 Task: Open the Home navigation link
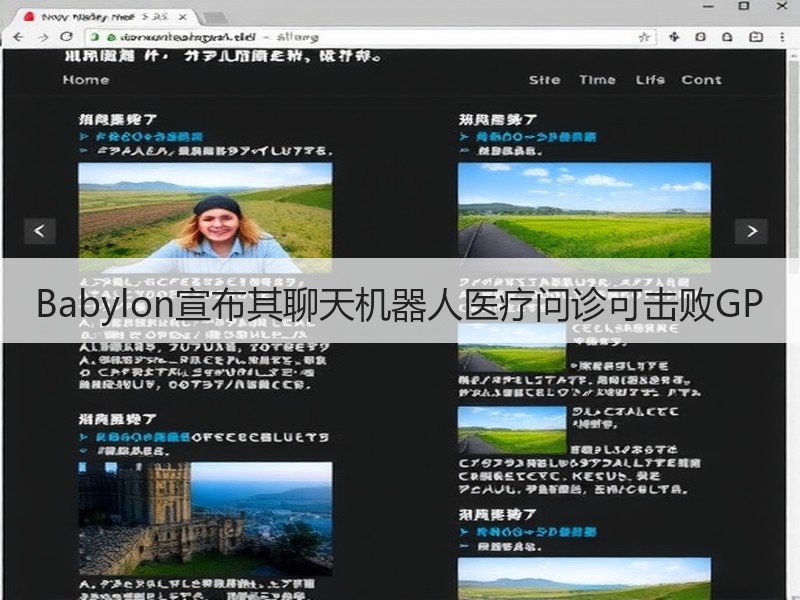[x=86, y=80]
